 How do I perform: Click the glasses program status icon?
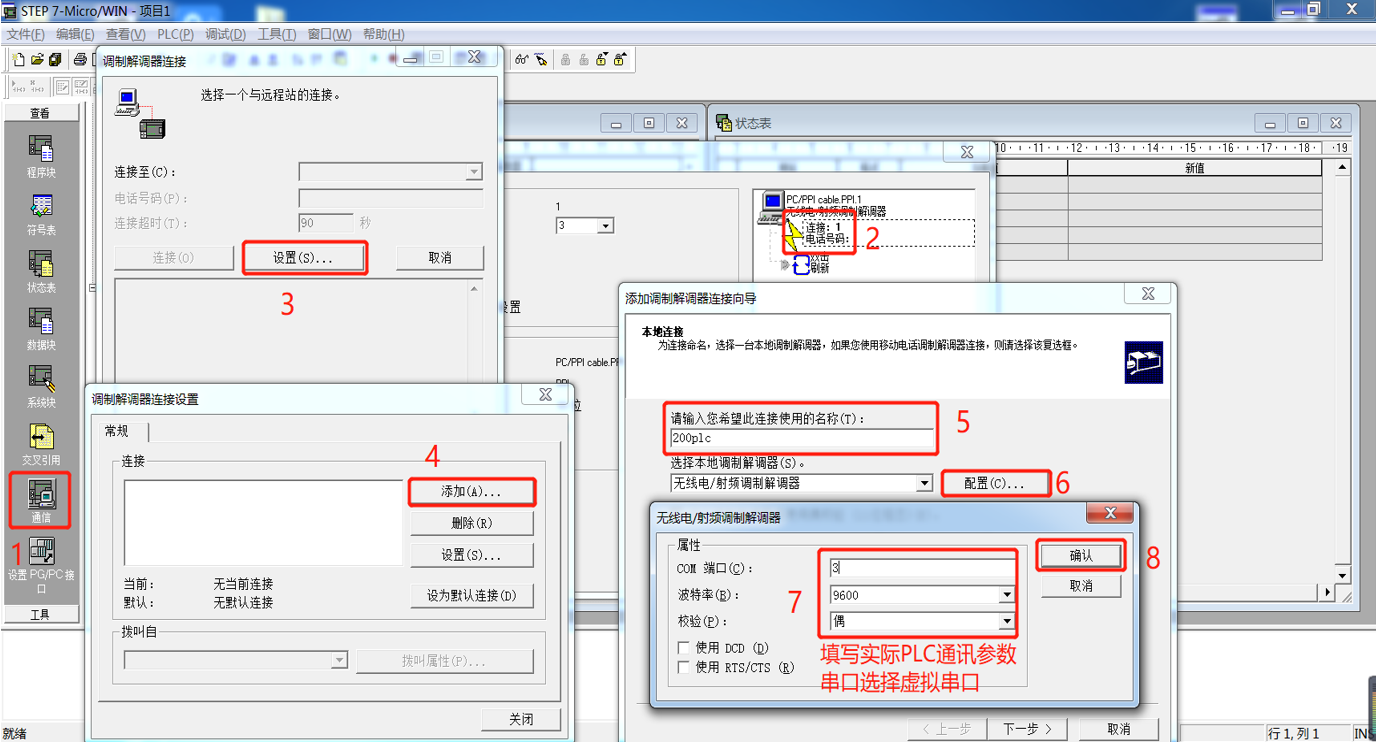click(522, 60)
